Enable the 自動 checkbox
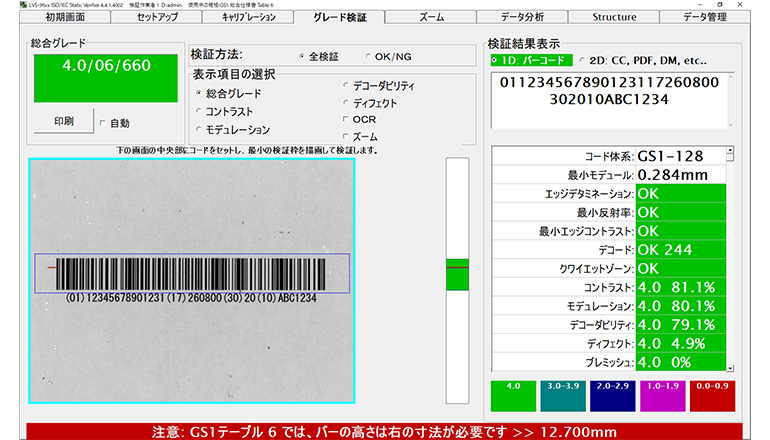Screen dimensions: 770x440 tap(103, 123)
